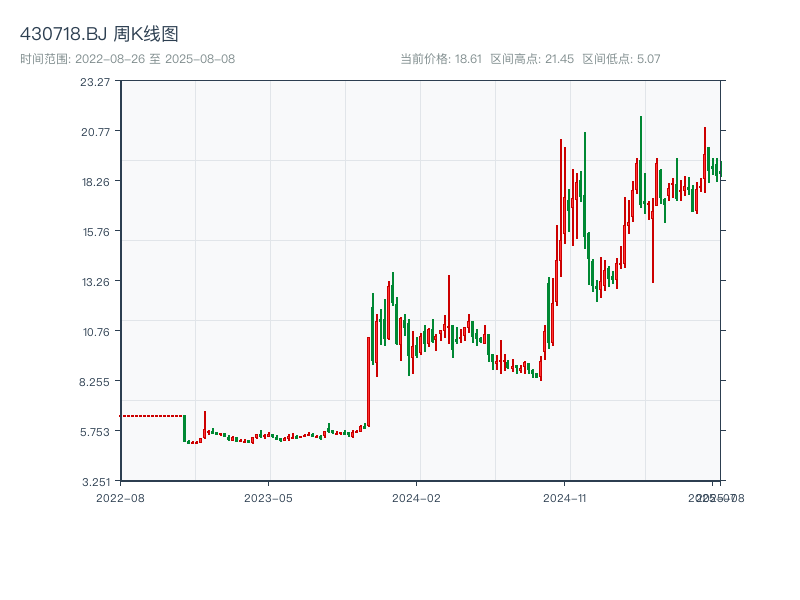The width and height of the screenshot is (800, 600).
Task: Click y-axis value 13.26
Action: click(x=95, y=282)
